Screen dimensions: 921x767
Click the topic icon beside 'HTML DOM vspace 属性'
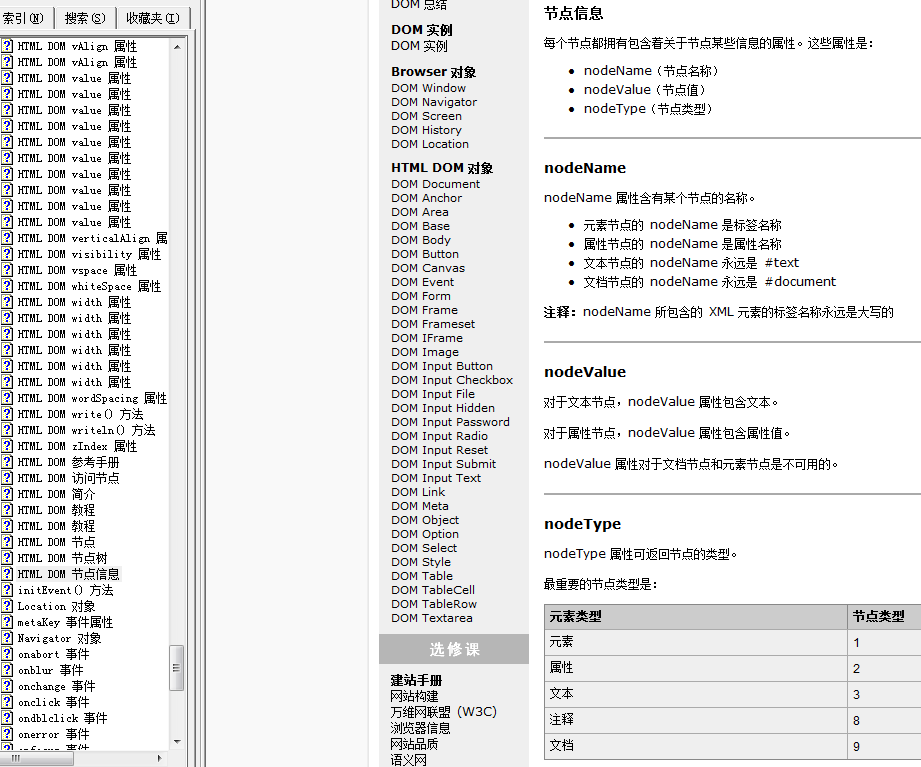coord(7,270)
